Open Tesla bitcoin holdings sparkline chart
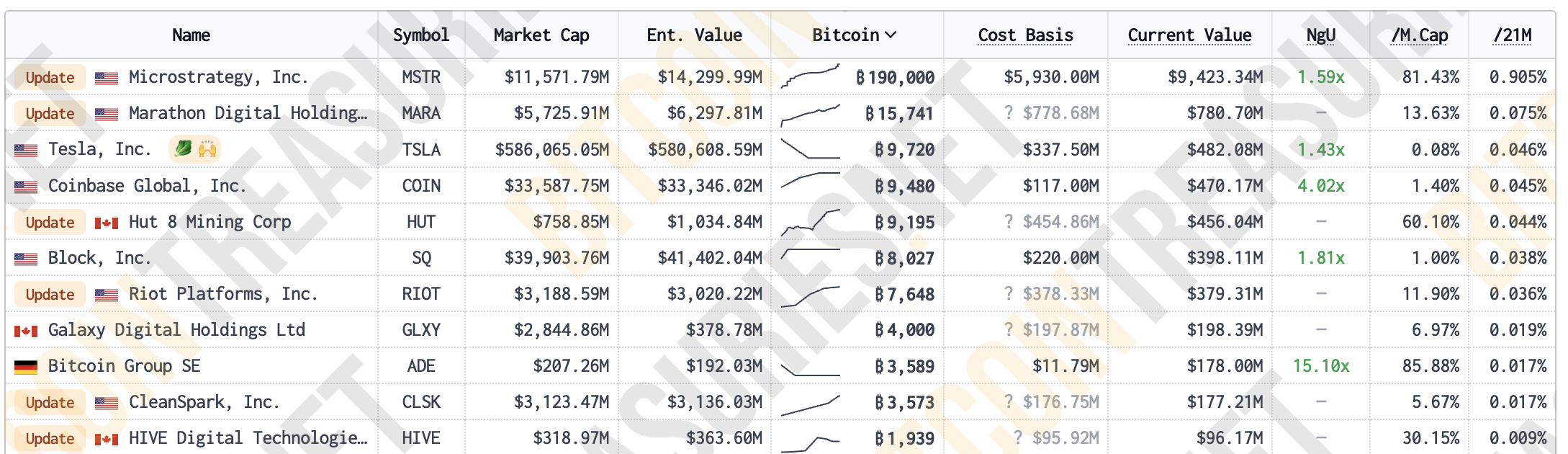 pos(810,148)
